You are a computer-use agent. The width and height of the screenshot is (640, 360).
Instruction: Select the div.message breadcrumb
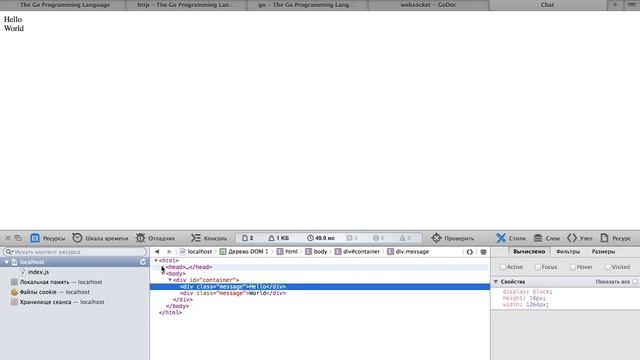(x=408, y=252)
